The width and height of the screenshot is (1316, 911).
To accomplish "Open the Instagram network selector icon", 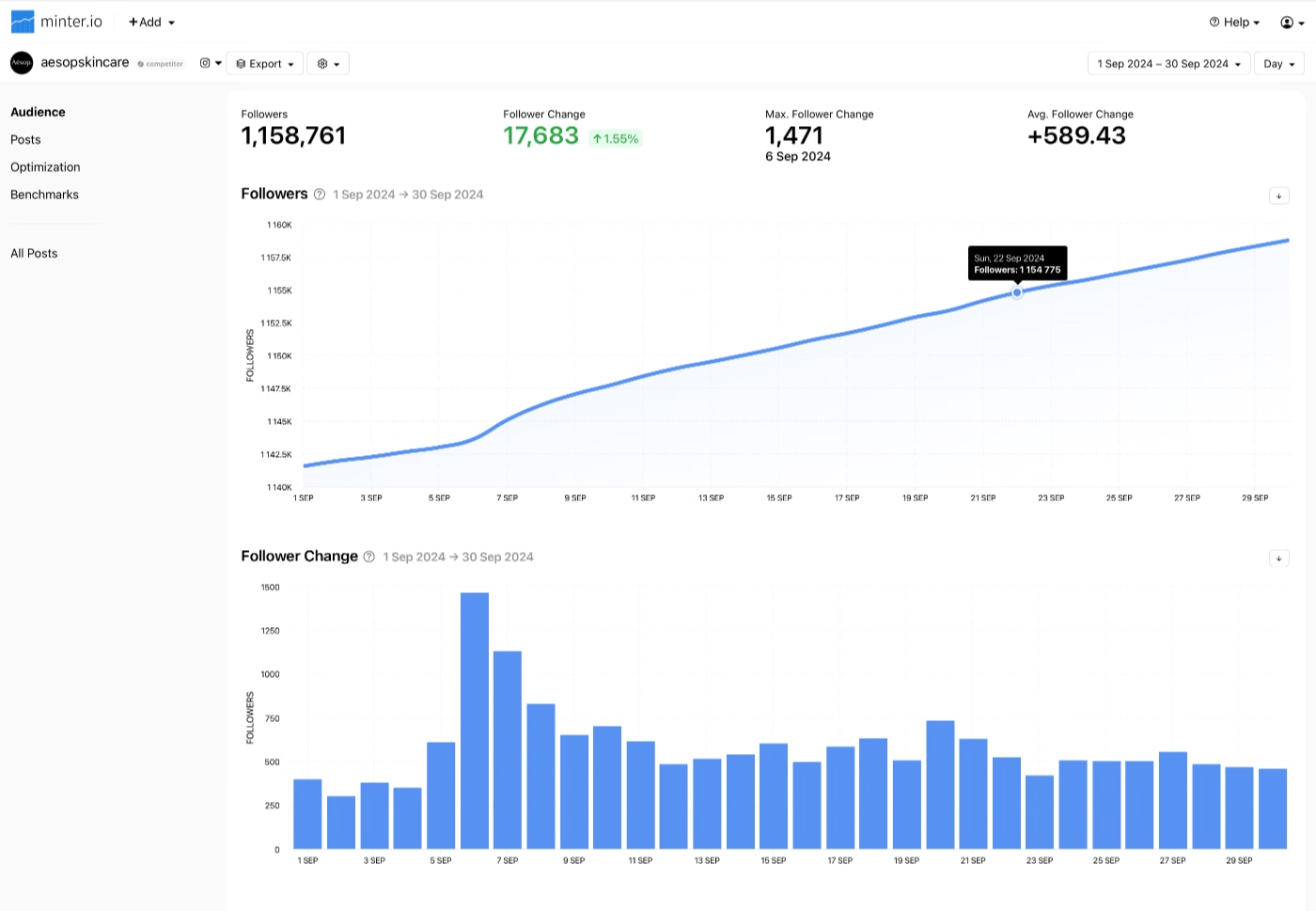I will coord(211,63).
